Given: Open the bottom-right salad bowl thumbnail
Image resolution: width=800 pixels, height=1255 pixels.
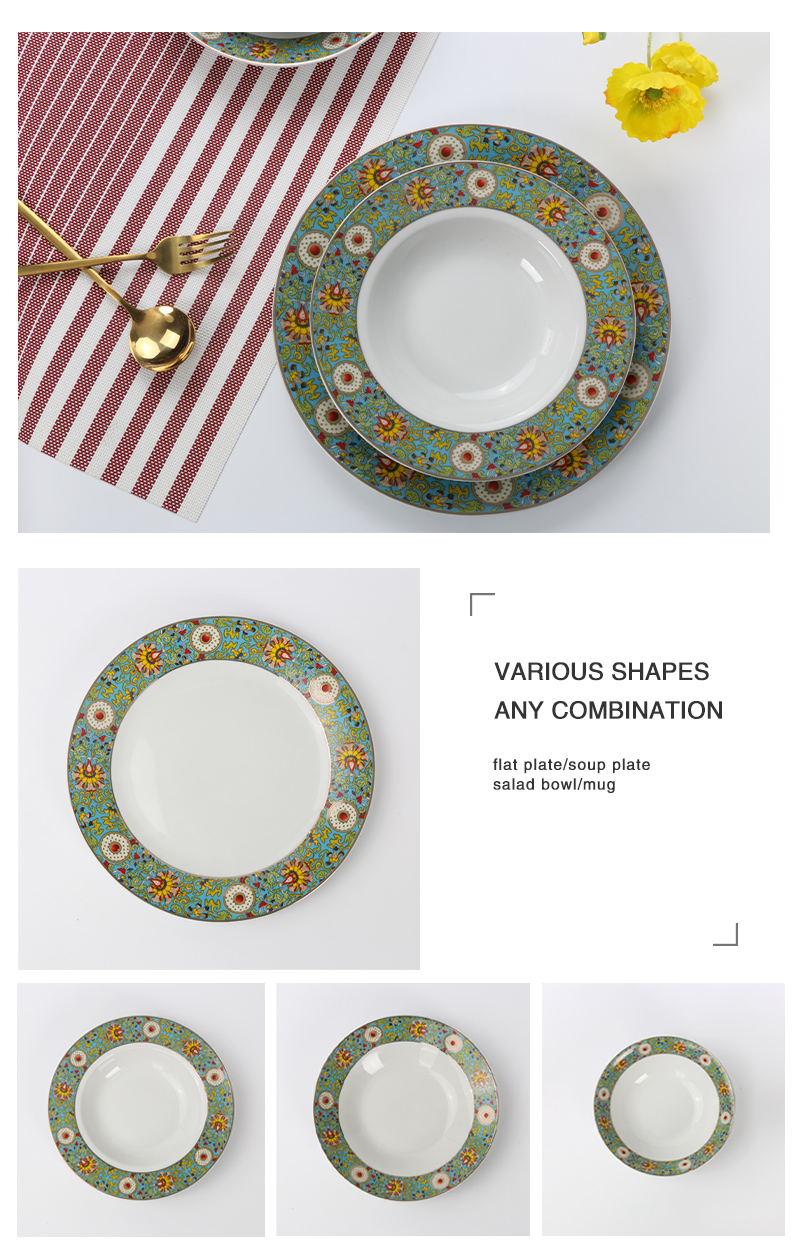Looking at the screenshot, I should pyautogui.click(x=664, y=1109).
